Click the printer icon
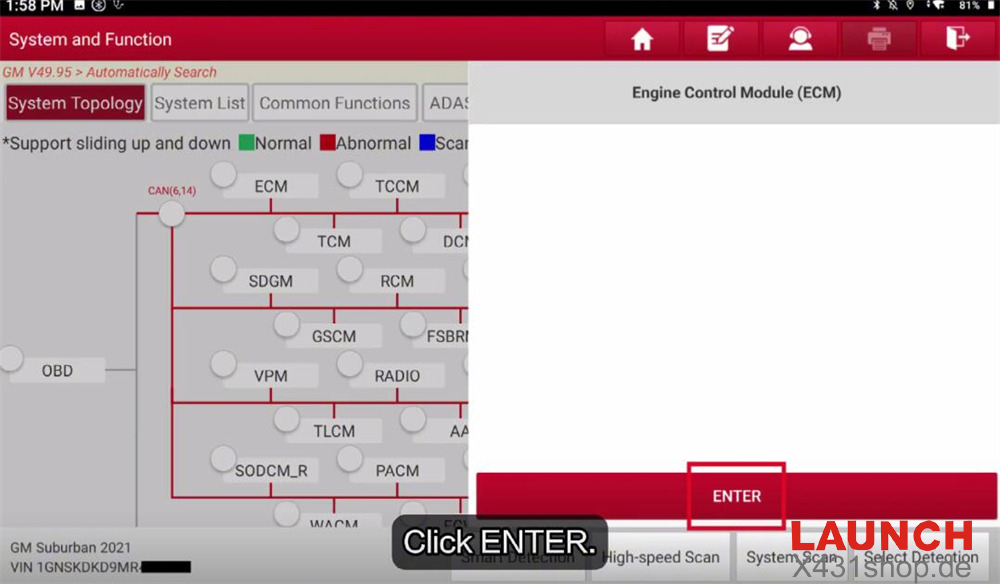The image size is (1000, 584). (878, 39)
